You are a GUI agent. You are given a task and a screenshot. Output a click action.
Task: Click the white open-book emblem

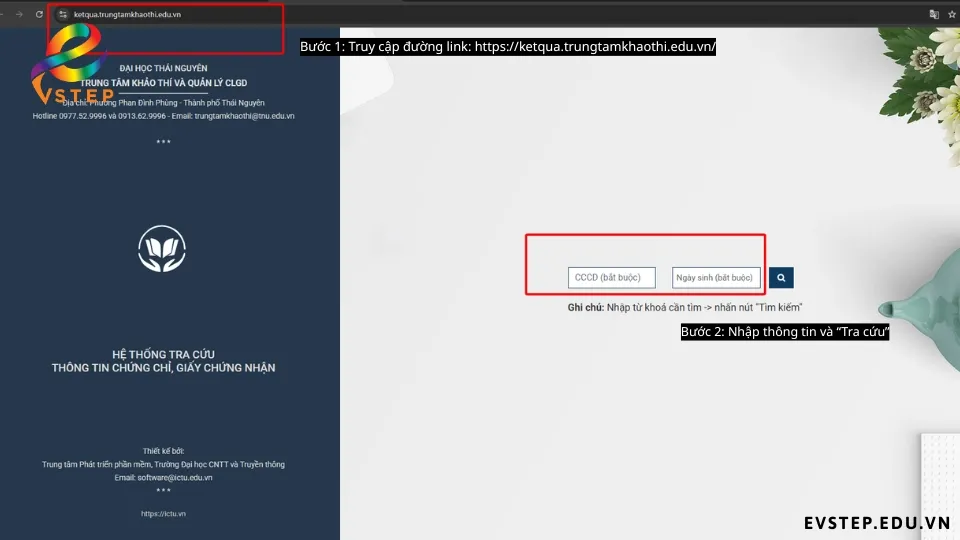pos(162,249)
